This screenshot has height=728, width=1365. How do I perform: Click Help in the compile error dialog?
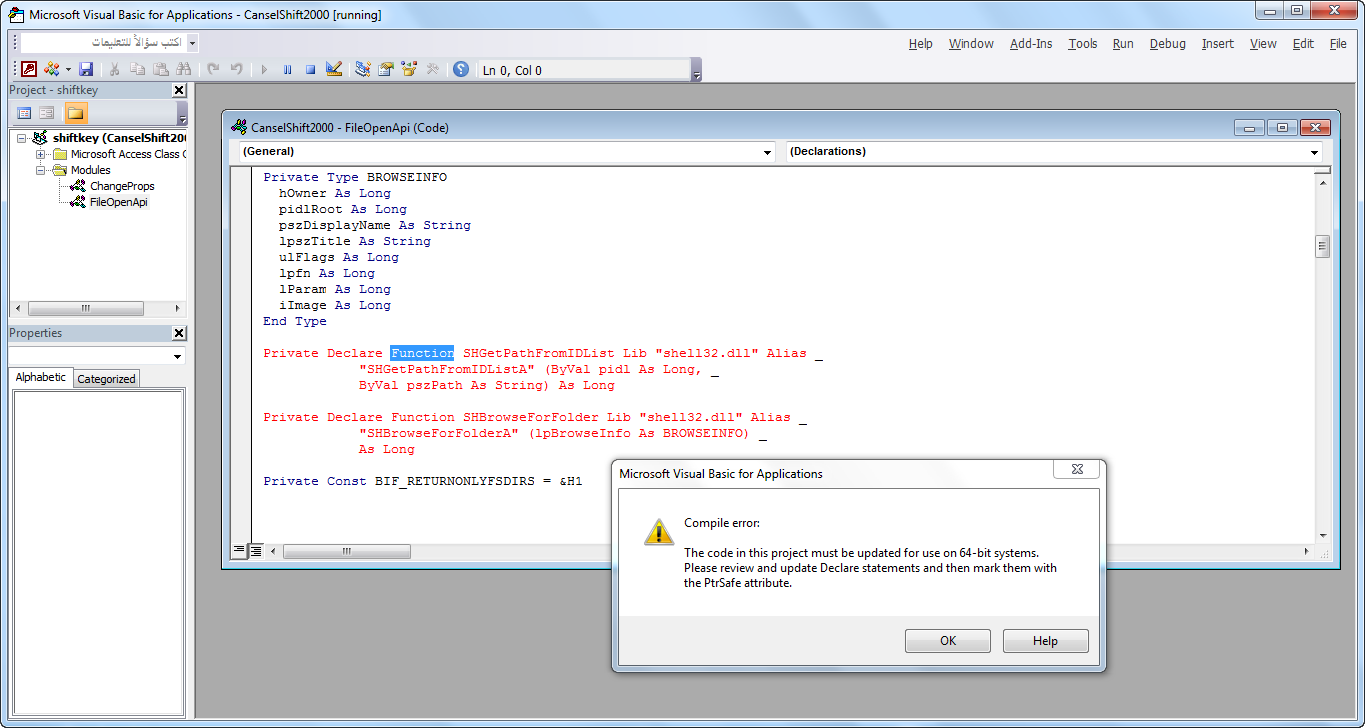pos(1045,641)
